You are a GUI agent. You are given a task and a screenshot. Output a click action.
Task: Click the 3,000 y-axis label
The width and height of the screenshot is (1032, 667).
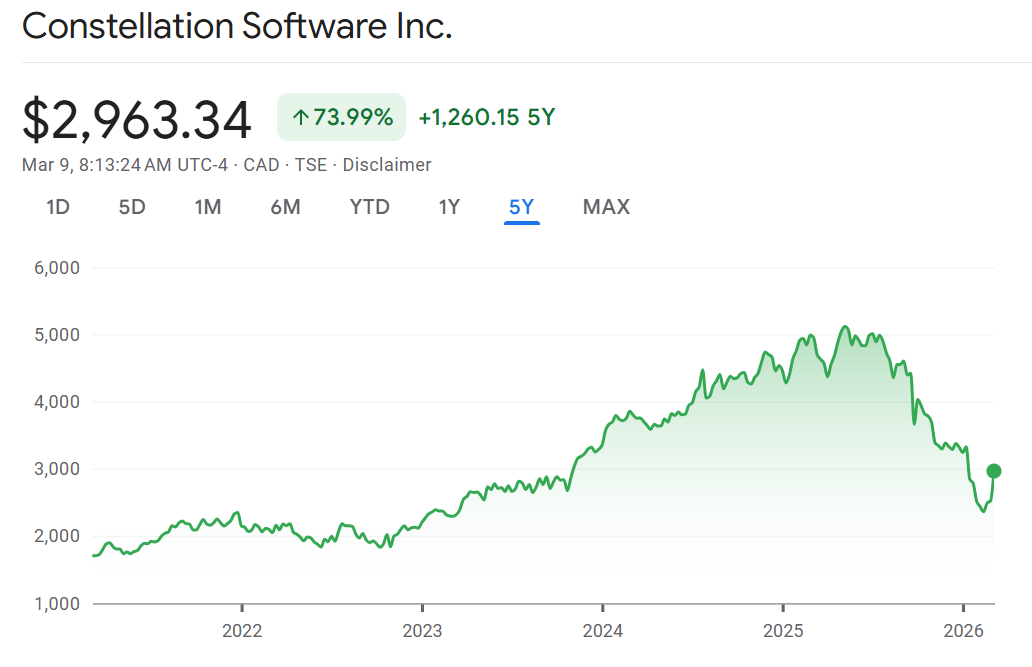pos(58,469)
